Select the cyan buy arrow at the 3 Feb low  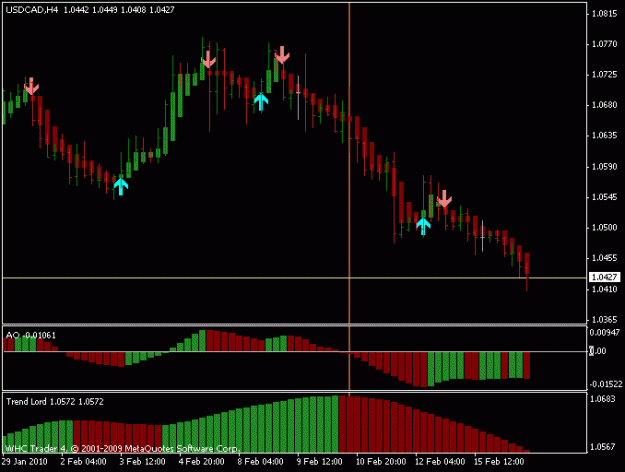click(120, 186)
